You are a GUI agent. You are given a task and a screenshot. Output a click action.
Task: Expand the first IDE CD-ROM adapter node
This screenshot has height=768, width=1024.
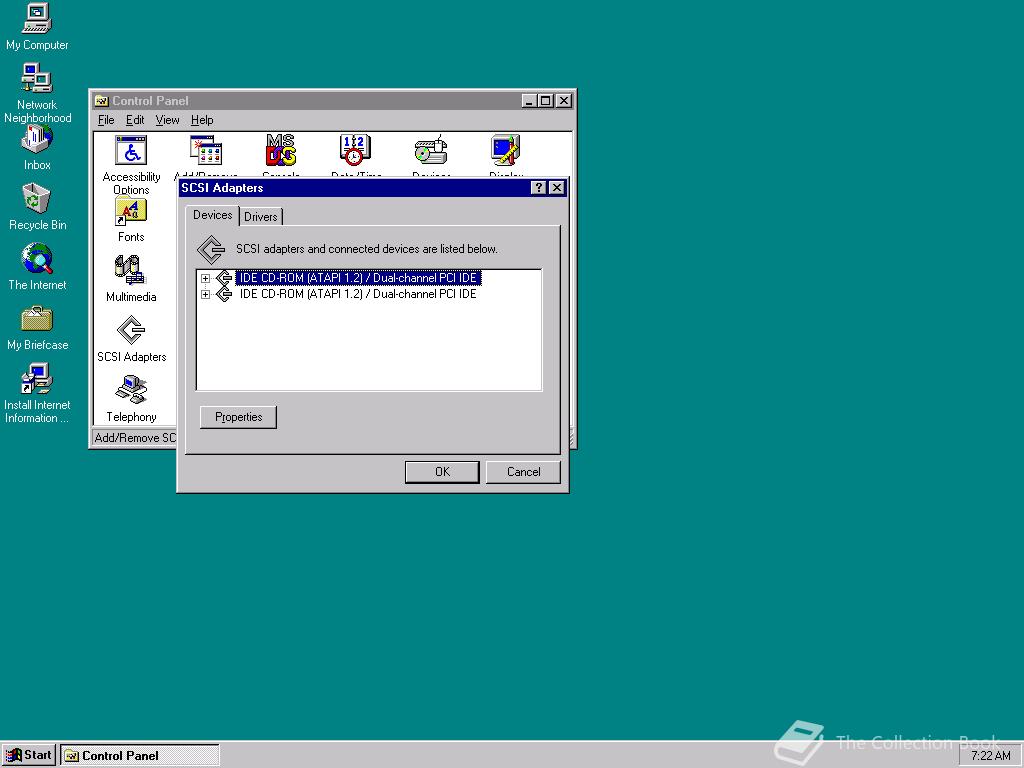[205, 278]
